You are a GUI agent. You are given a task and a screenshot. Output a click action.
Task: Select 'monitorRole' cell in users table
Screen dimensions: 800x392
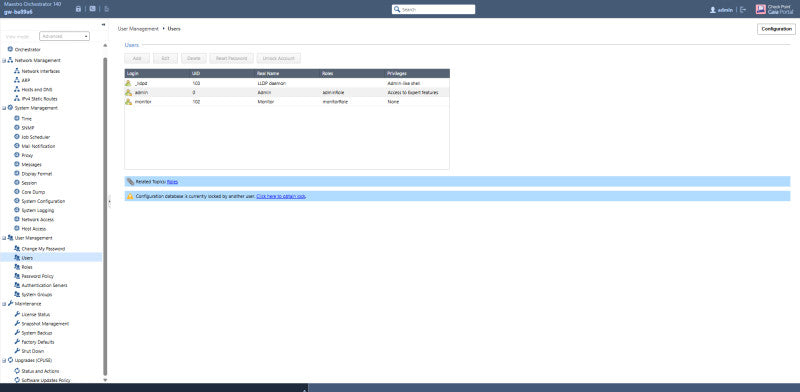[x=335, y=102]
